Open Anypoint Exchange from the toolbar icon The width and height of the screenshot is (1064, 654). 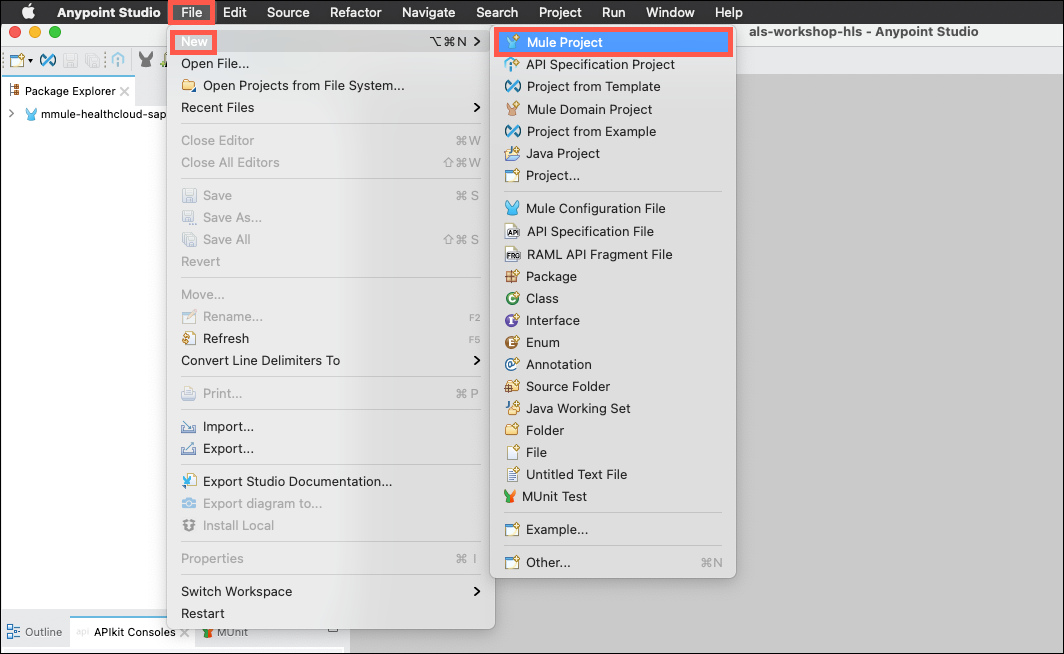pos(48,60)
